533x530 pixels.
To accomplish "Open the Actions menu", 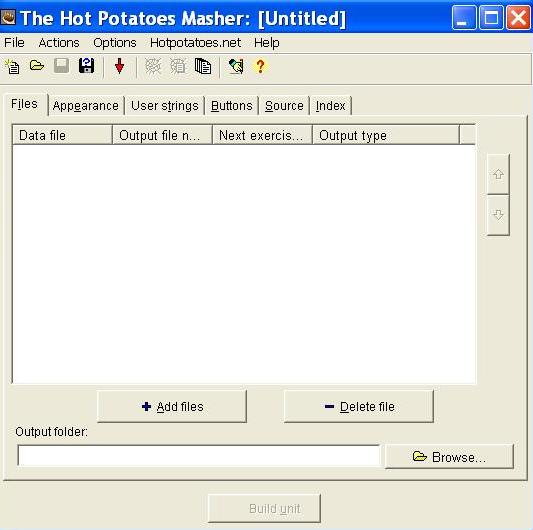I will [x=59, y=43].
